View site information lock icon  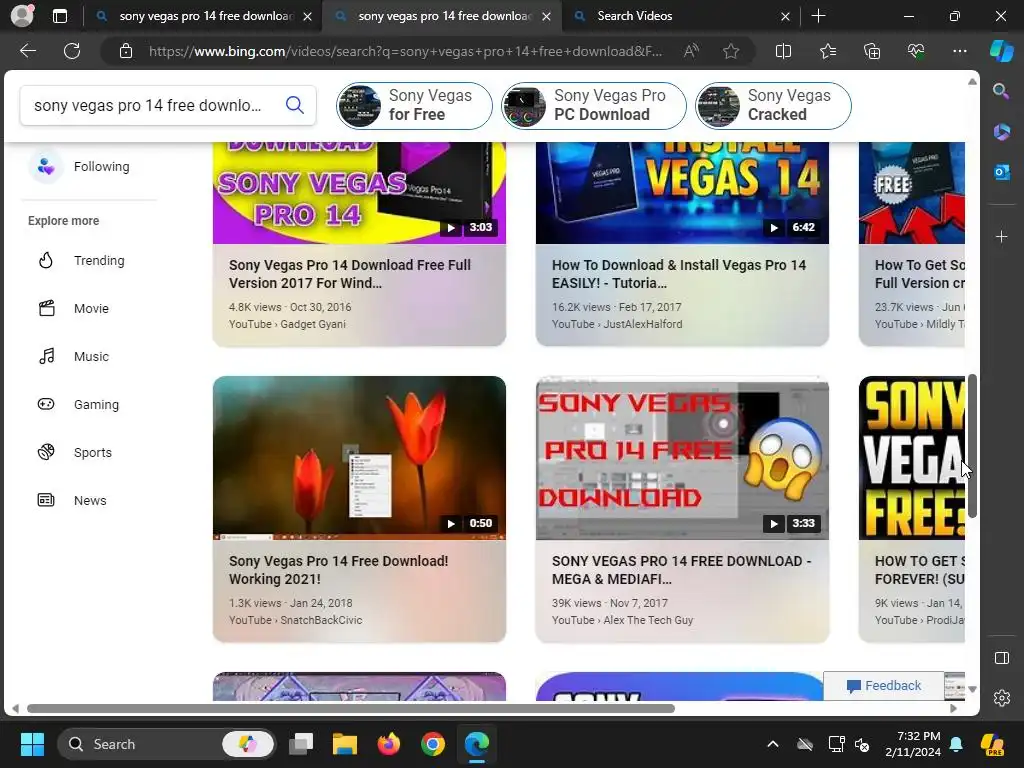pyautogui.click(x=126, y=51)
